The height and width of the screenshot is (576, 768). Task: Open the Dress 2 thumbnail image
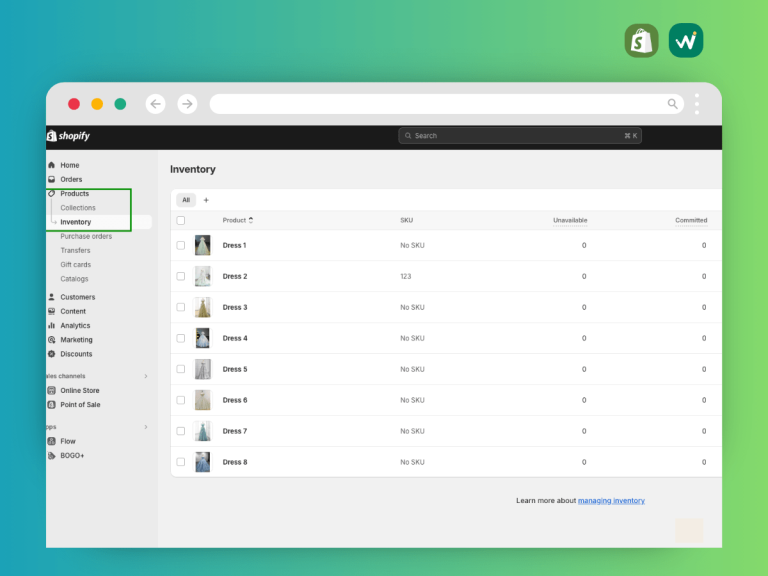[203, 276]
